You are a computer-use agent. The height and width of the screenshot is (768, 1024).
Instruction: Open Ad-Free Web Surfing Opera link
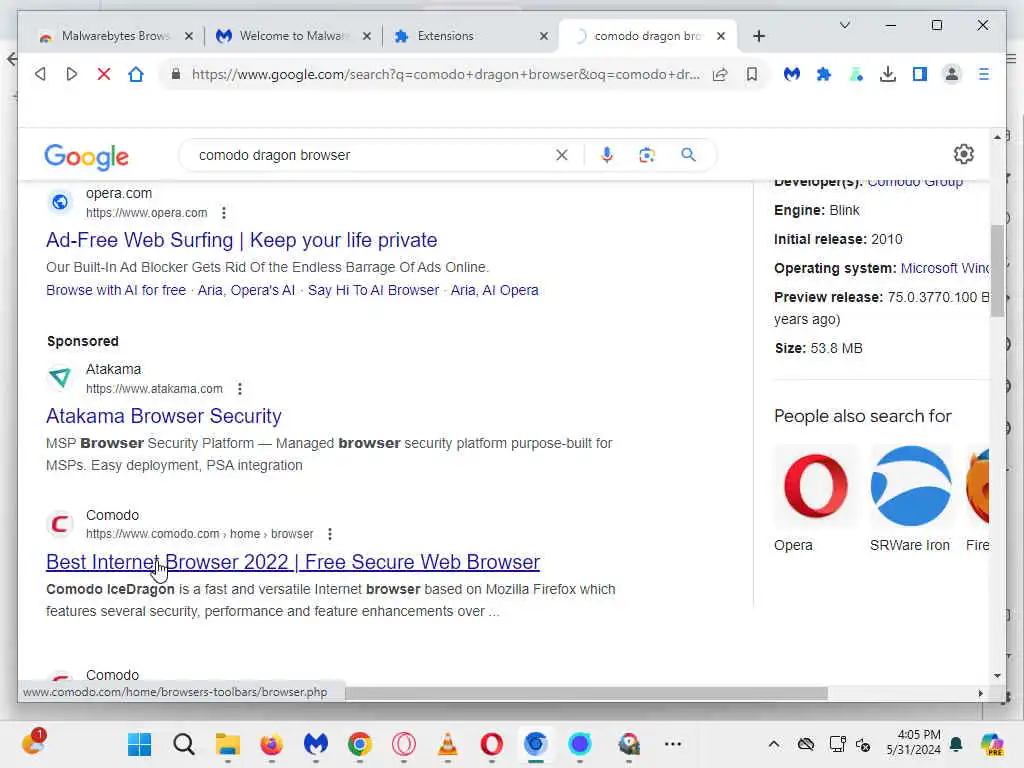point(242,240)
